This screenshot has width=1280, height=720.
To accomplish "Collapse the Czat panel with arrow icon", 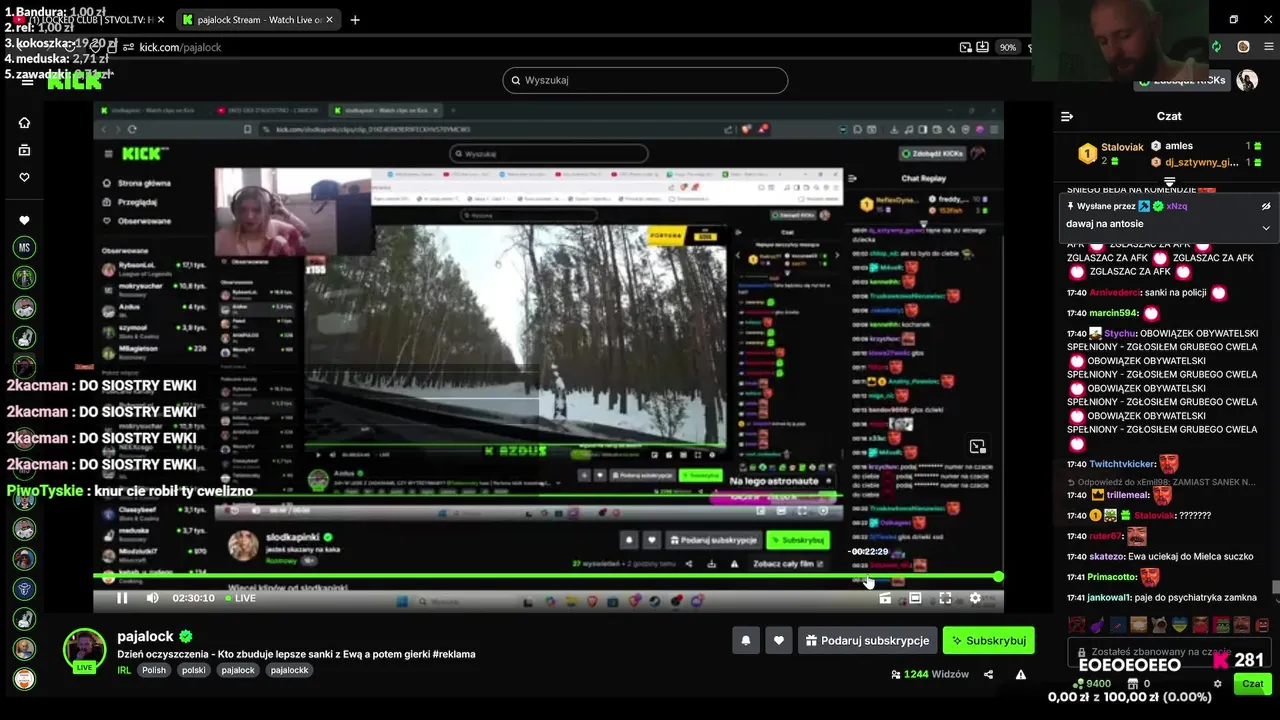I will (1067, 116).
